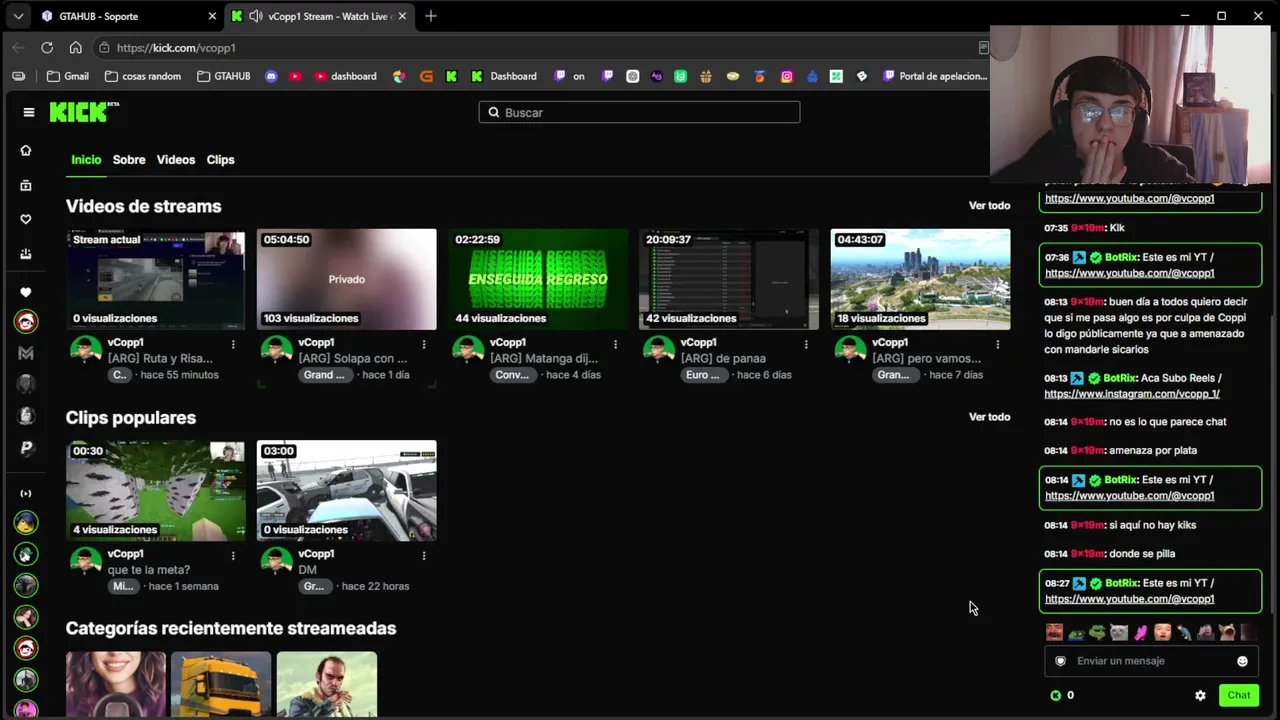The width and height of the screenshot is (1280, 720).
Task: Switch to the Videos tab
Action: click(176, 160)
